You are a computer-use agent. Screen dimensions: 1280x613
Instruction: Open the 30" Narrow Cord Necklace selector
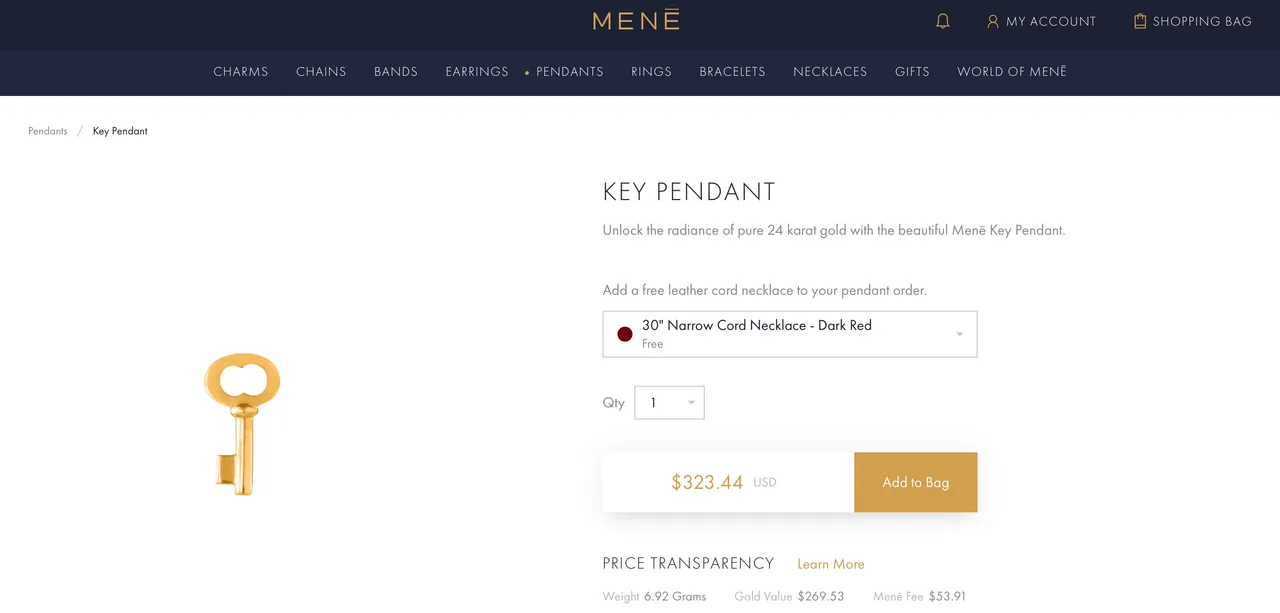[790, 334]
